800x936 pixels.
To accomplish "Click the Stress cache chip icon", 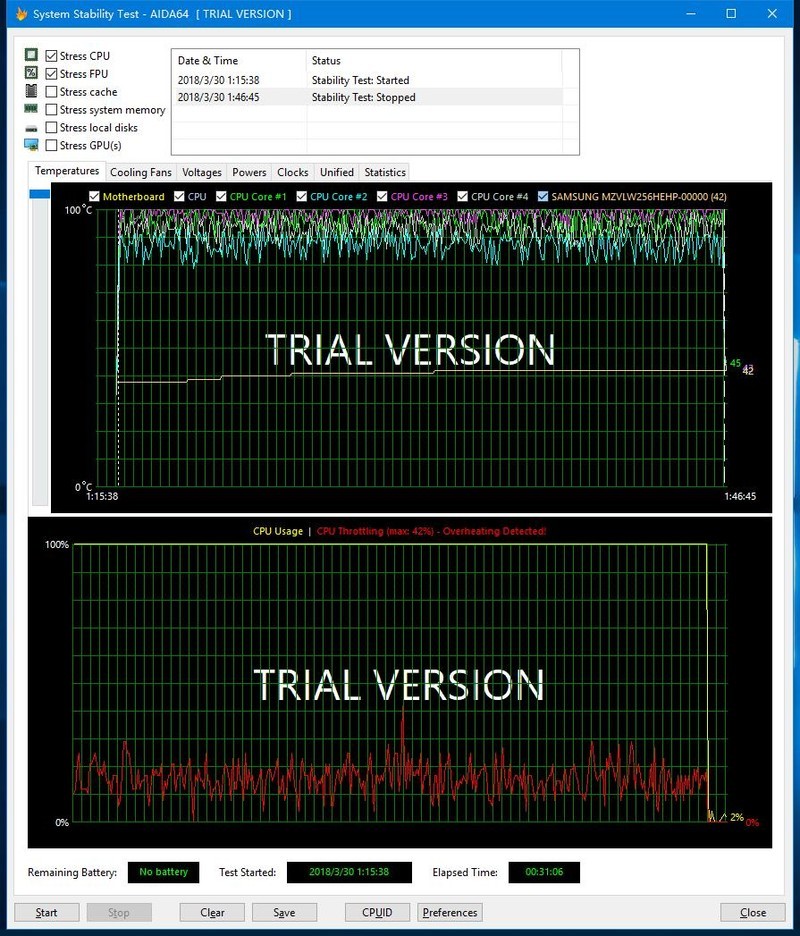I will tap(30, 91).
